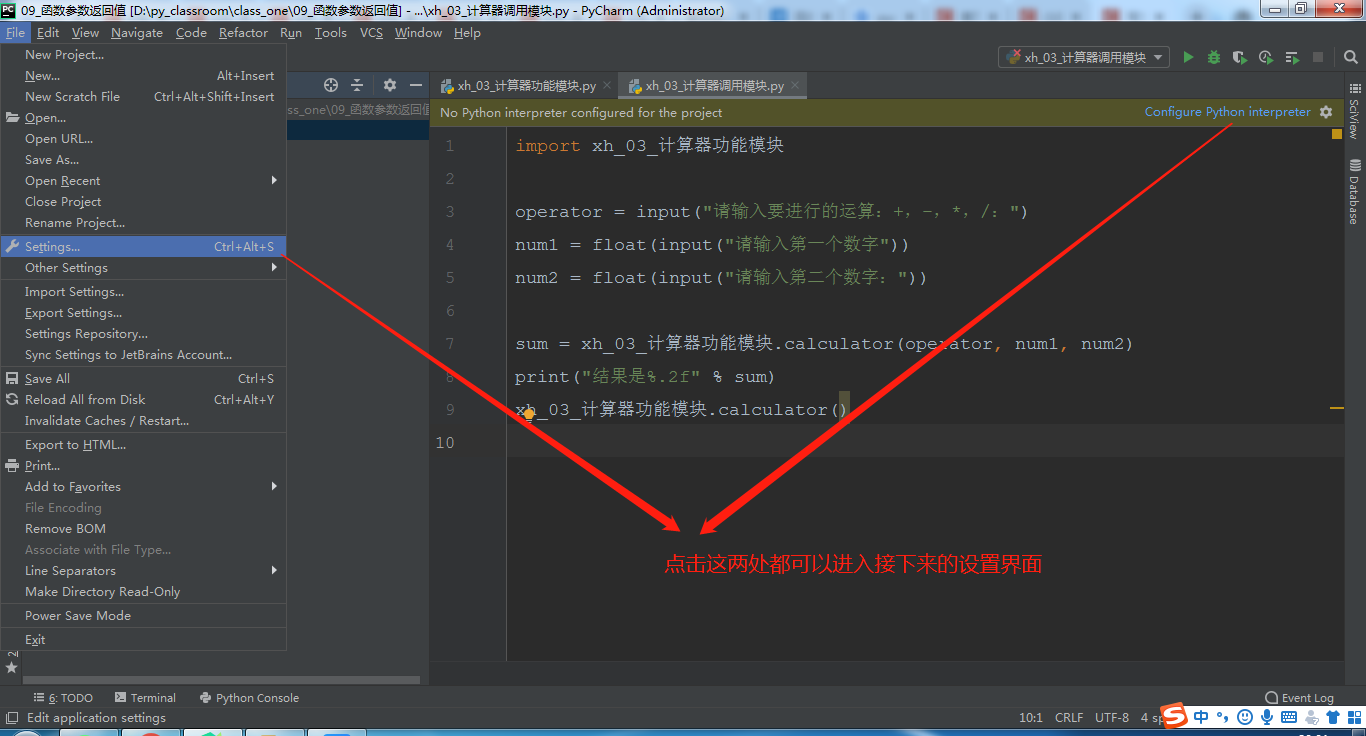Click the import xh_03_计算器功能模块 code line
Viewport: 1366px width, 736px height.
click(x=650, y=146)
